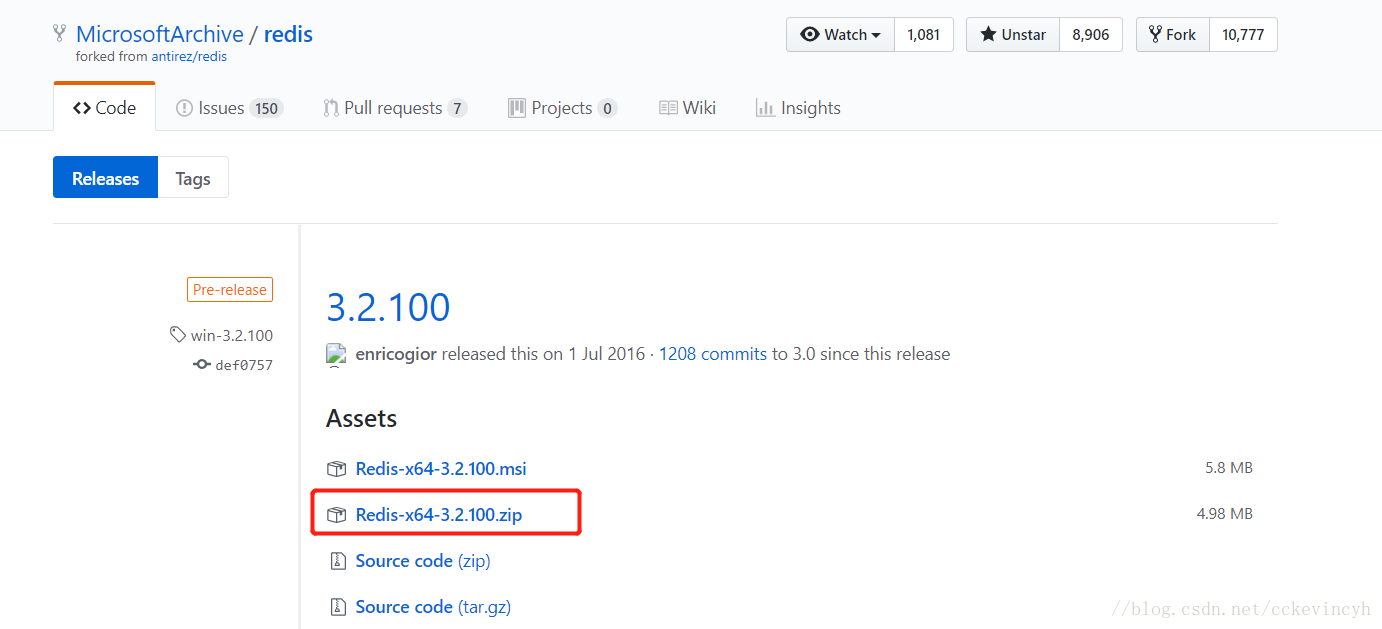Open the enricogior user profile link
Image resolution: width=1382 pixels, height=629 pixels.
click(396, 354)
